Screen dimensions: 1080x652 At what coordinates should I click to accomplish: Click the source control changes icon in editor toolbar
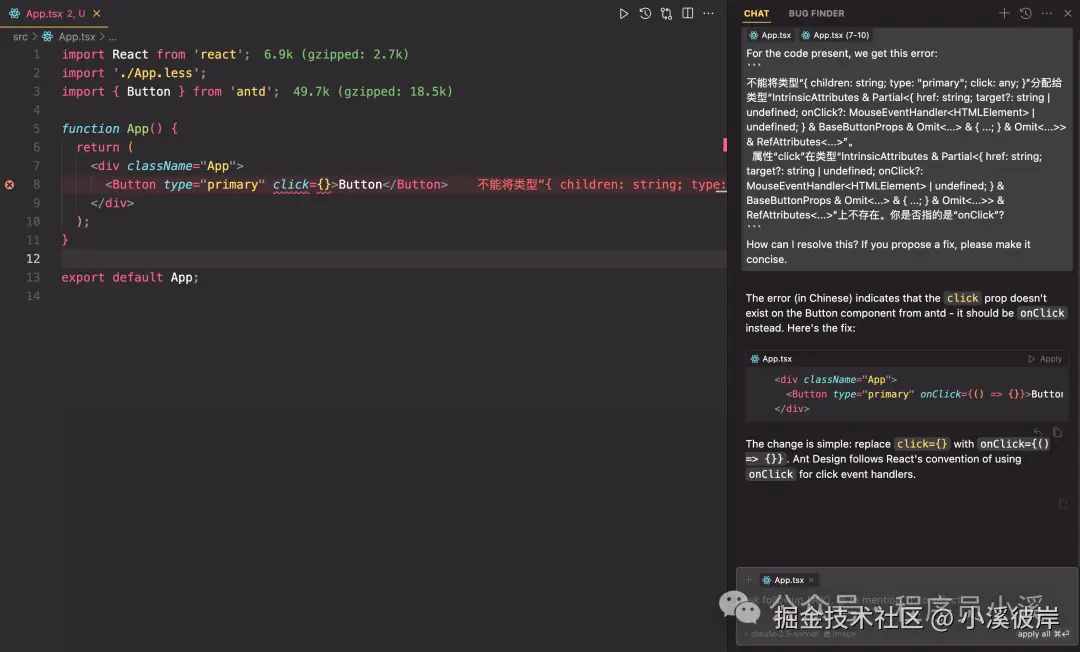pyautogui.click(x=666, y=13)
